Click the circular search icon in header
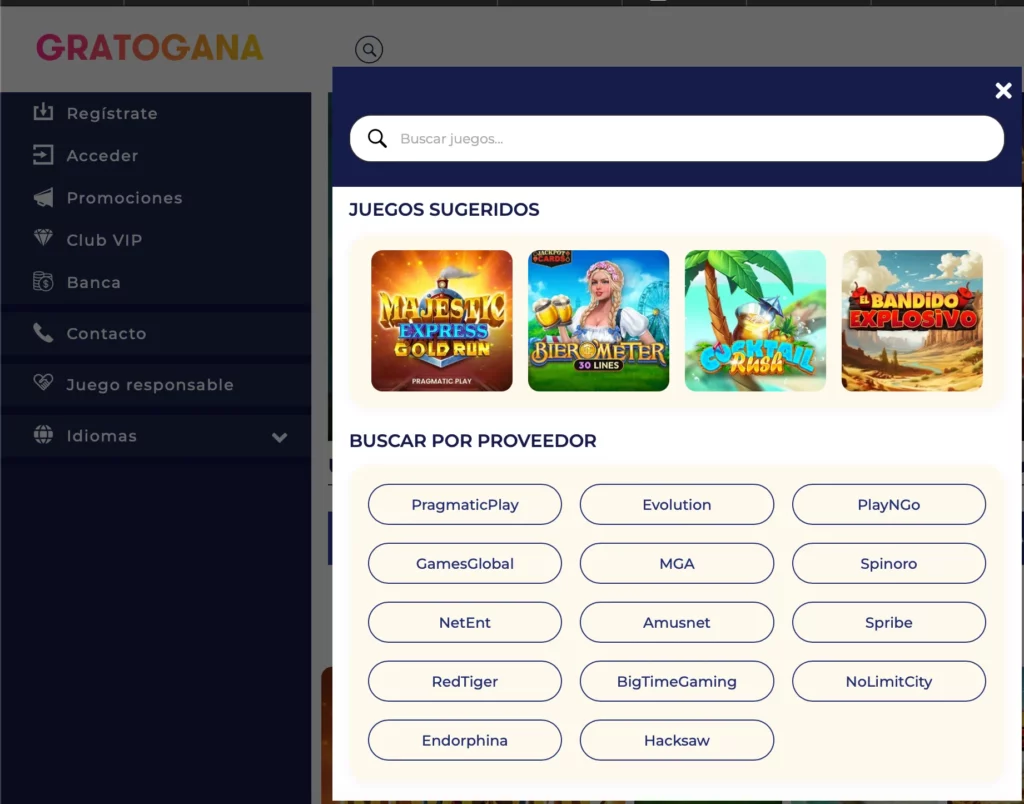 coord(369,49)
